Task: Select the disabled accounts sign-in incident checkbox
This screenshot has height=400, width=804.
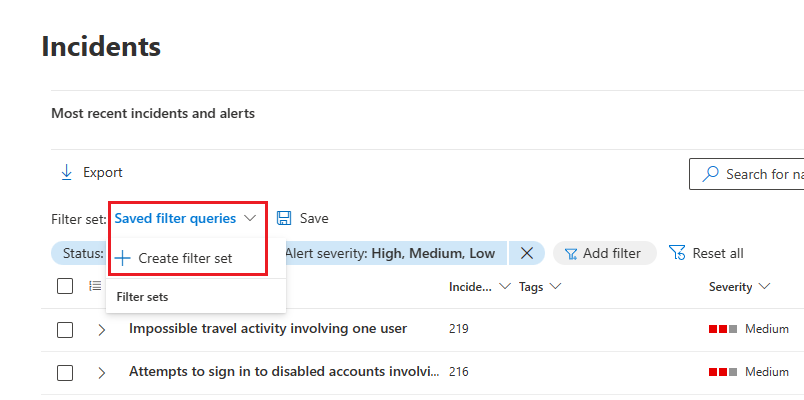Action: [x=65, y=372]
